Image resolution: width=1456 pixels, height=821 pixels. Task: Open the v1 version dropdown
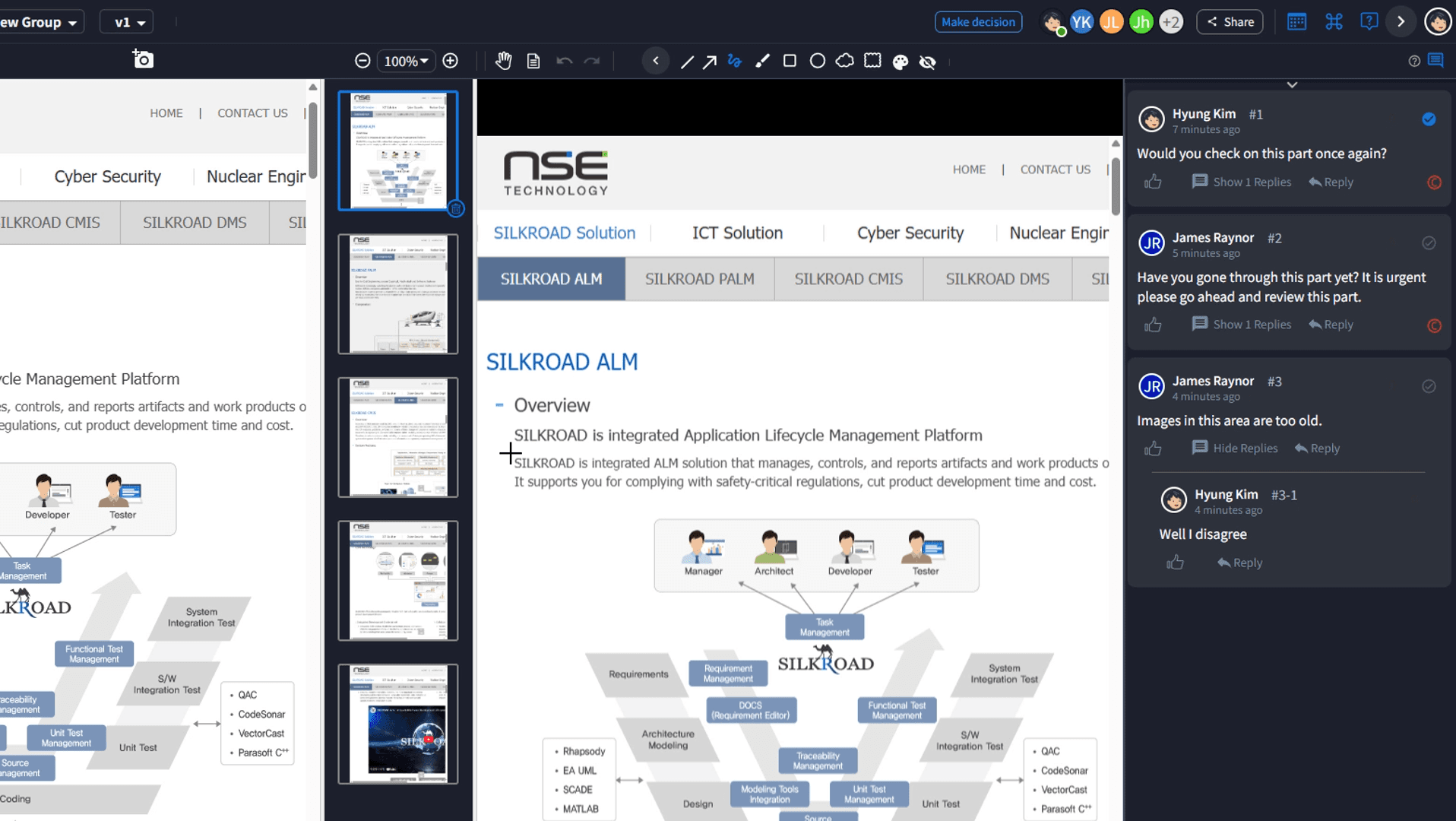pyautogui.click(x=125, y=21)
